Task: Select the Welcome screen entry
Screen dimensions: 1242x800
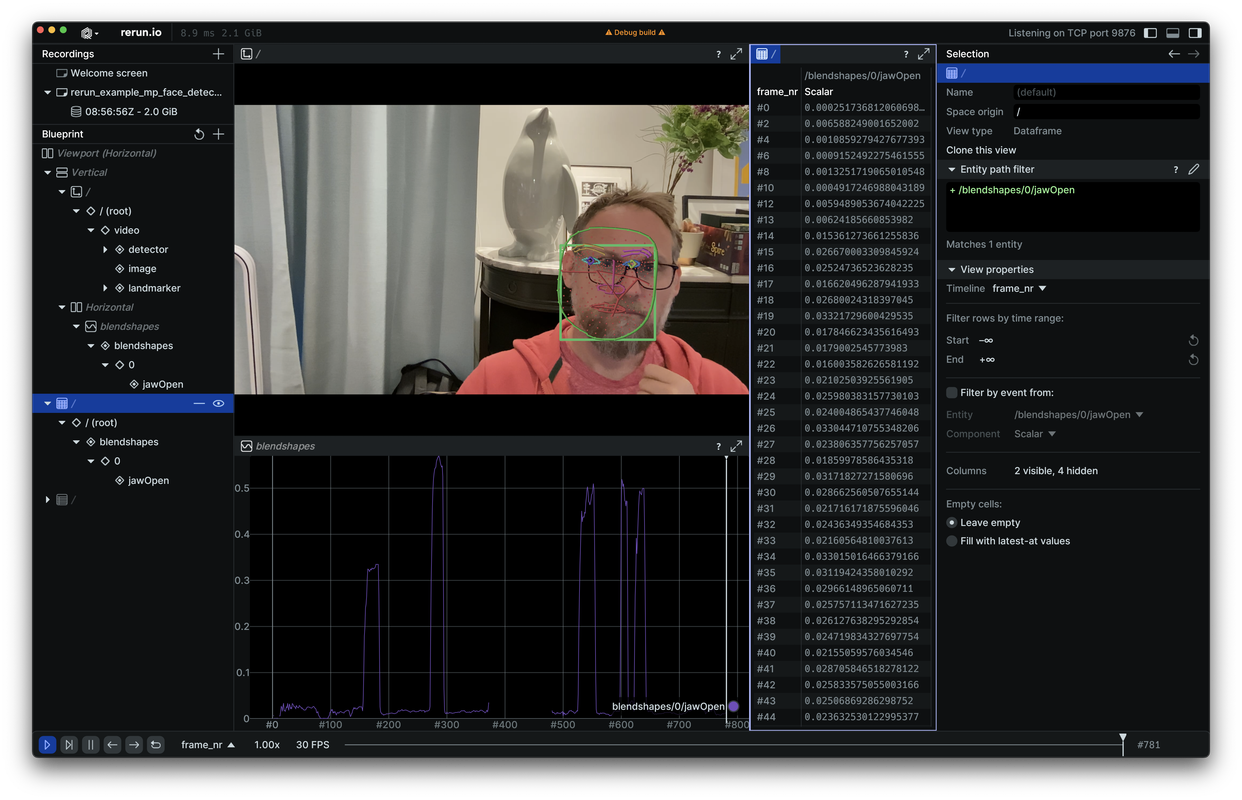Action: (109, 73)
